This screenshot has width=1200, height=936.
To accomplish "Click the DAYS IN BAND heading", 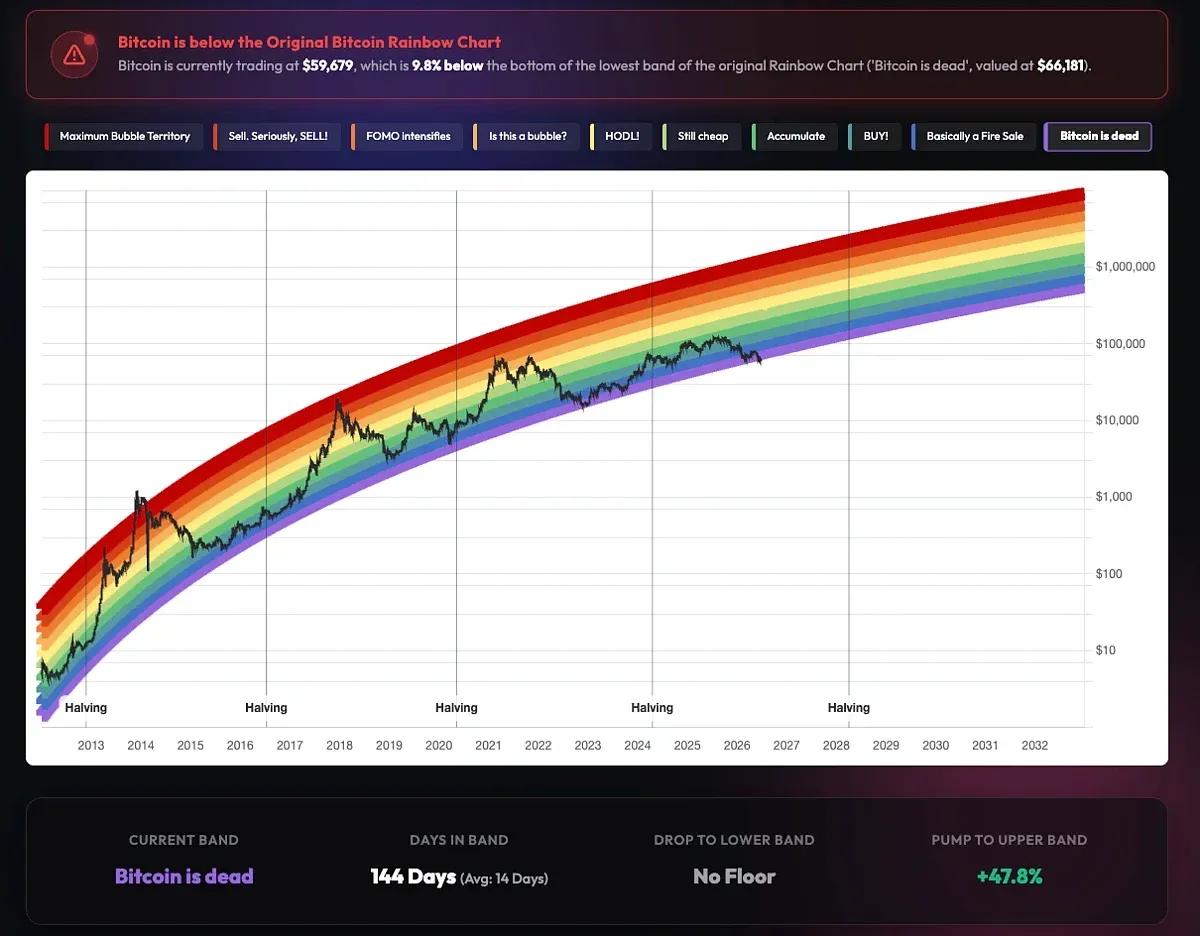I will tap(459, 840).
